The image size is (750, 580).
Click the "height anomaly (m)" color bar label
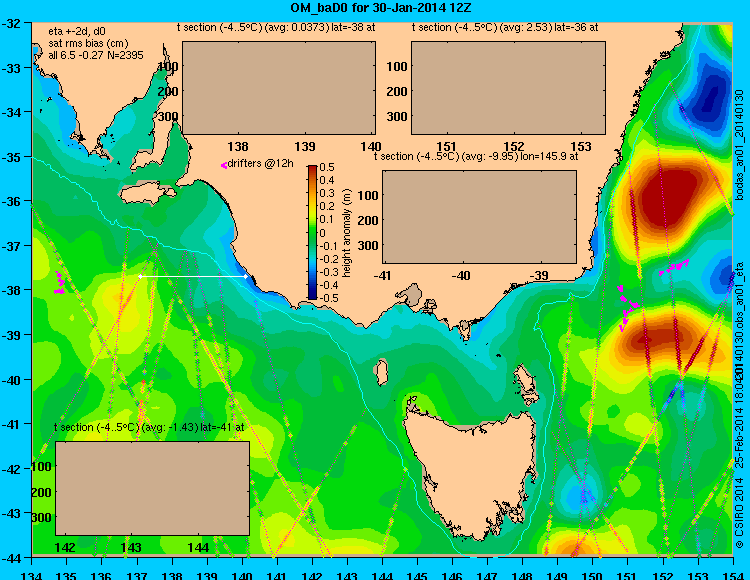347,232
